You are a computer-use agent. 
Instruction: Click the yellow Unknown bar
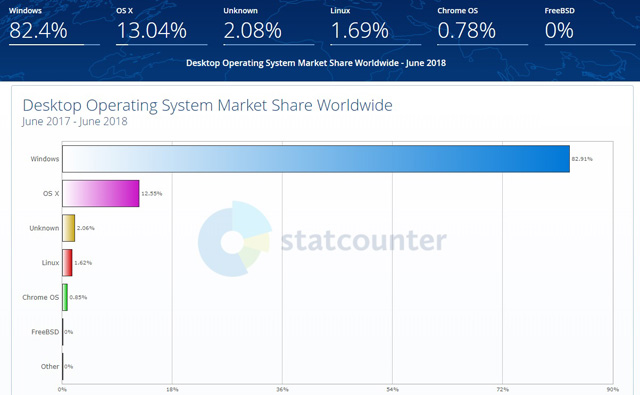[x=69, y=228]
